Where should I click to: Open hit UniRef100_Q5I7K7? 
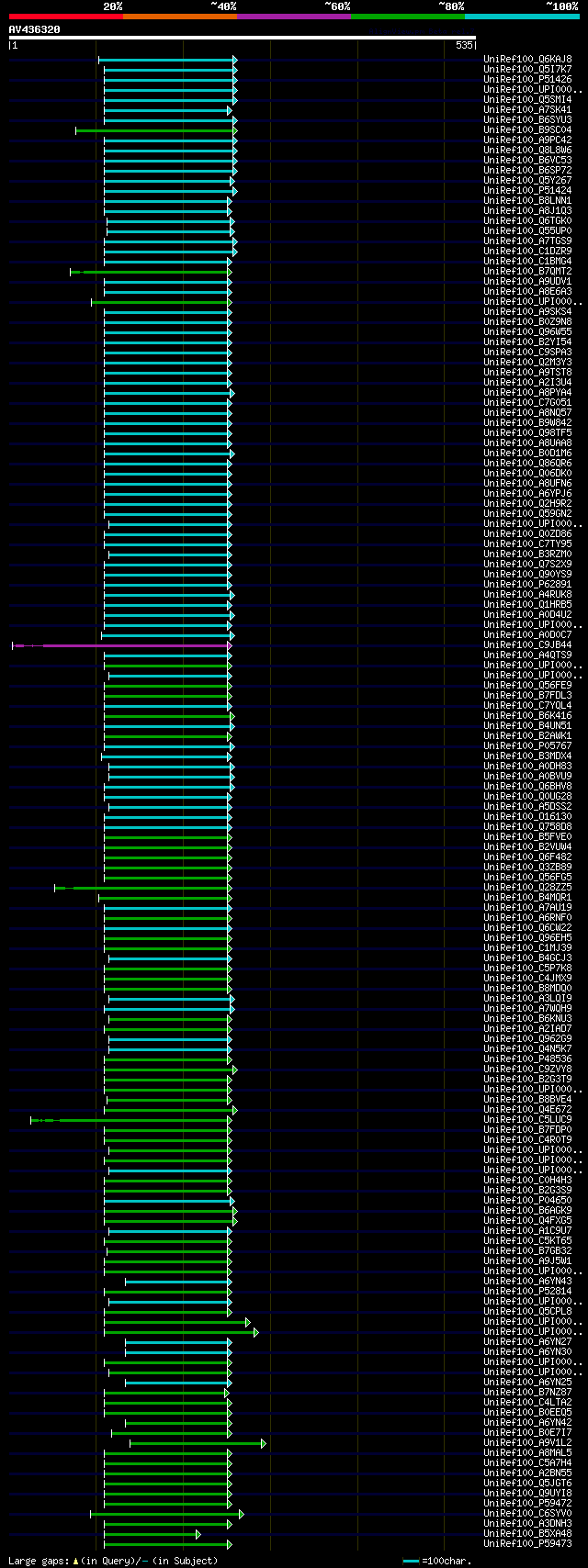point(527,70)
